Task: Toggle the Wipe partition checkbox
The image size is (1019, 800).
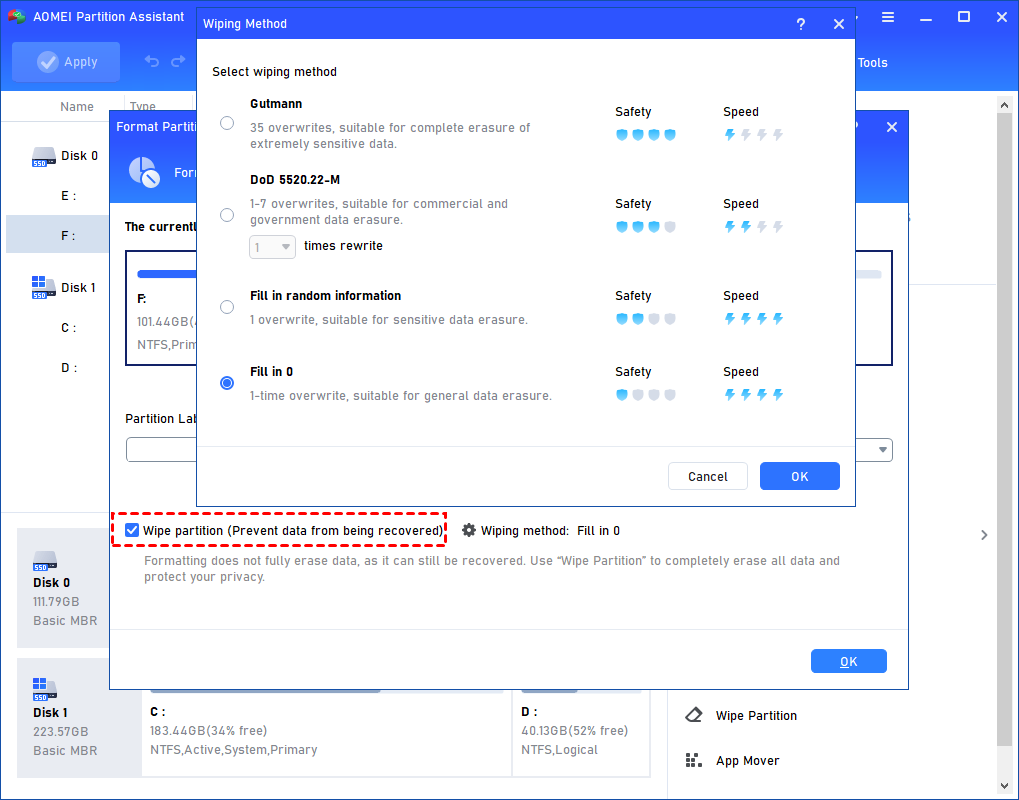Action: click(132, 530)
